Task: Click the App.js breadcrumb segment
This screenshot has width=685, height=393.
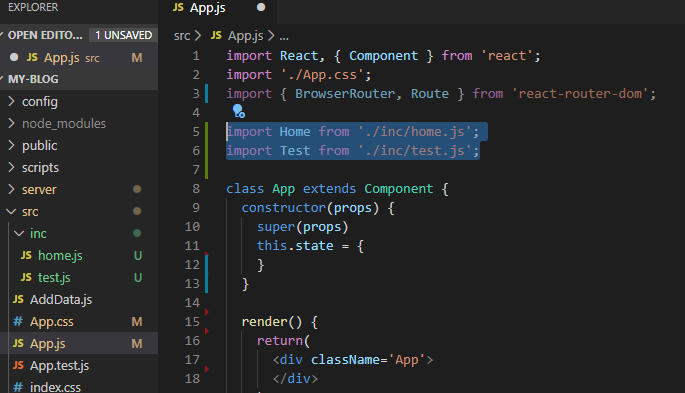Action: 246,35
